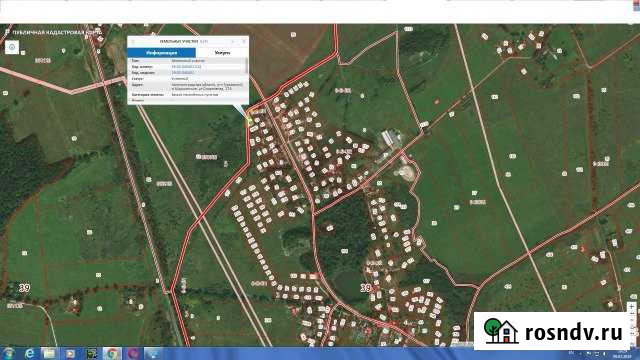Switch to the Услуги tab in parcel popup

coord(222,53)
